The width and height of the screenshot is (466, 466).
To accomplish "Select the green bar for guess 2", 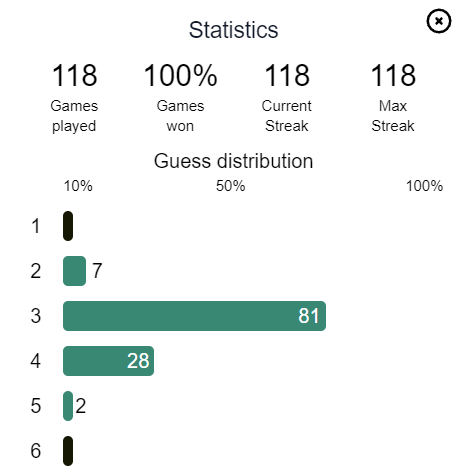I will [x=74, y=271].
